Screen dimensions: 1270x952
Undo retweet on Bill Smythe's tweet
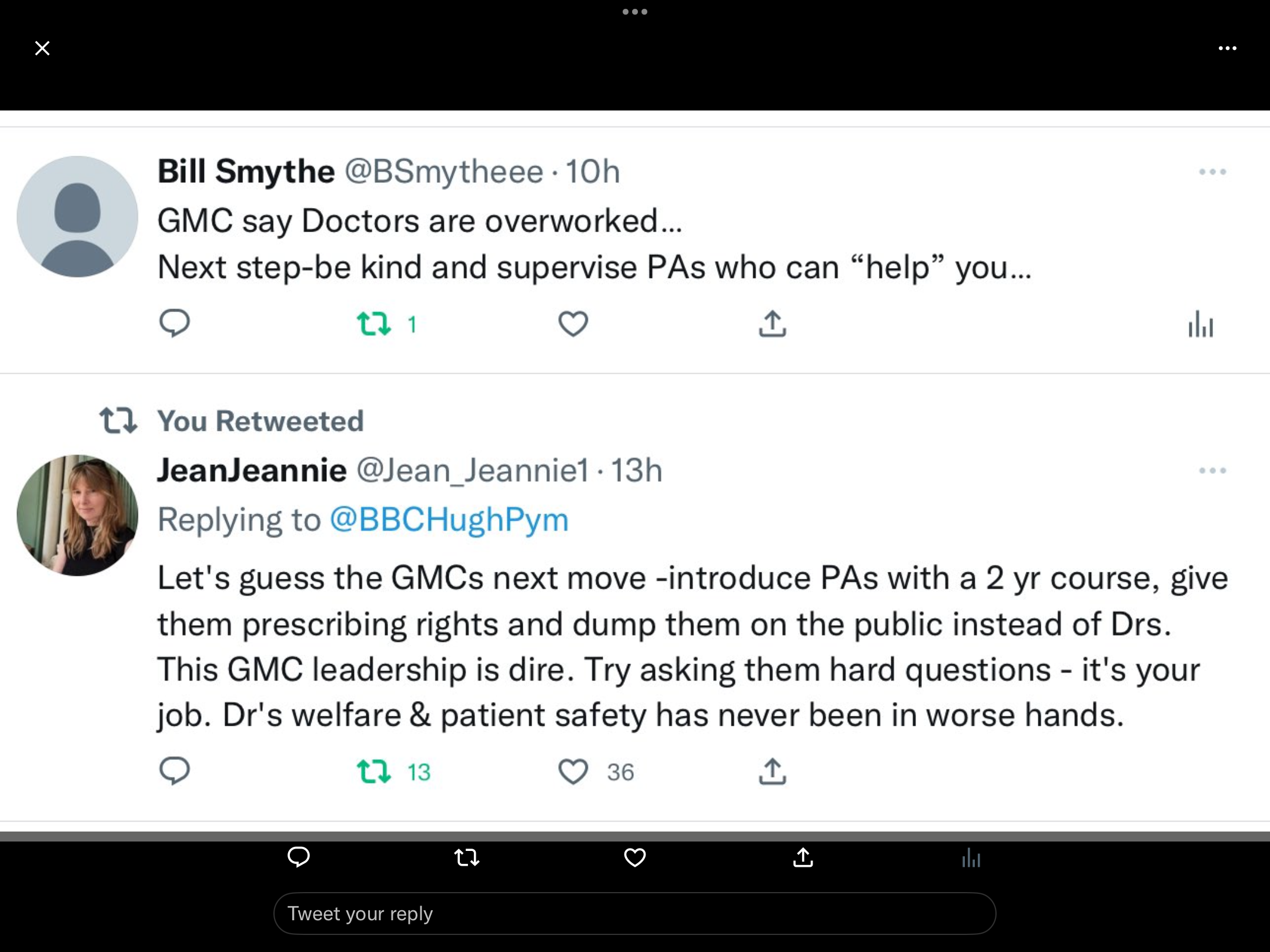click(x=375, y=324)
